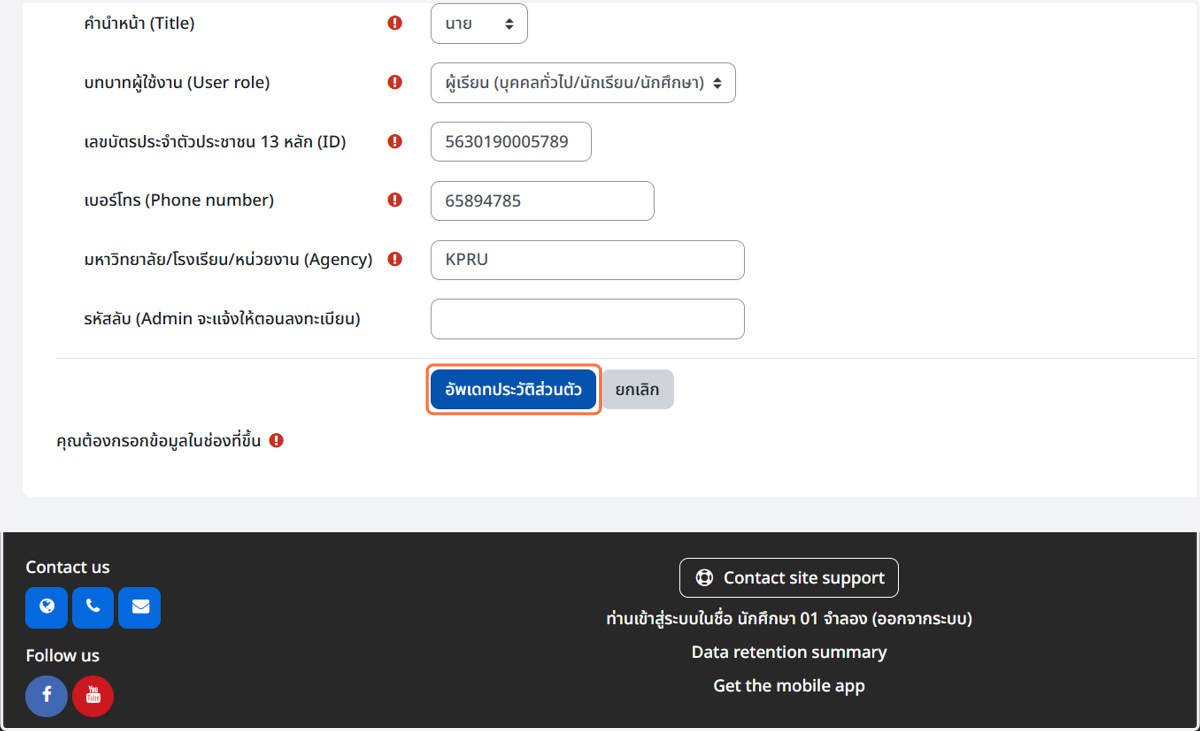The image size is (1200, 731).
Task: Click the บทบาทผู้ใช้งาน (User role) label
Action: [177, 82]
